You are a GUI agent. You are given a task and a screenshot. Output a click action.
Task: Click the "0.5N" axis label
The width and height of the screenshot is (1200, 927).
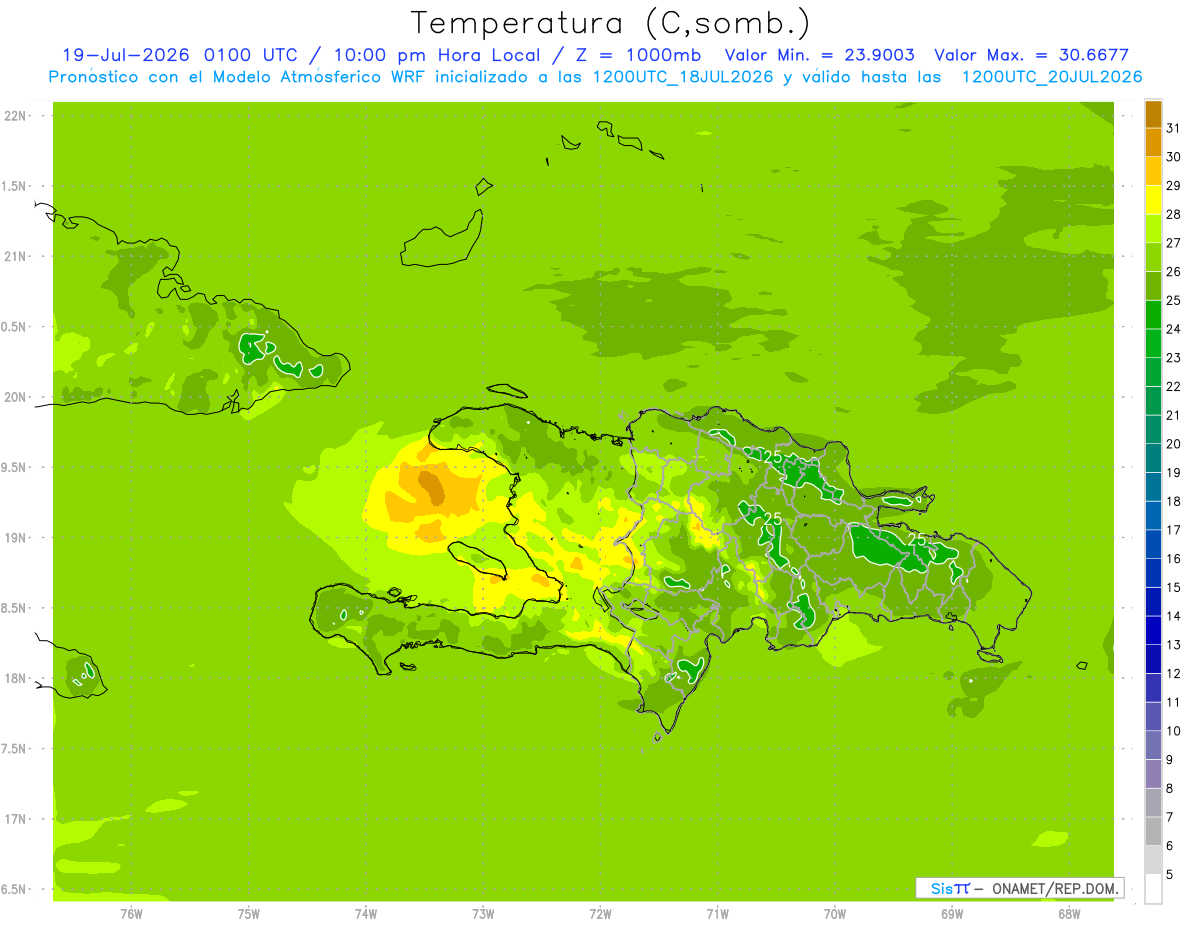(x=14, y=327)
